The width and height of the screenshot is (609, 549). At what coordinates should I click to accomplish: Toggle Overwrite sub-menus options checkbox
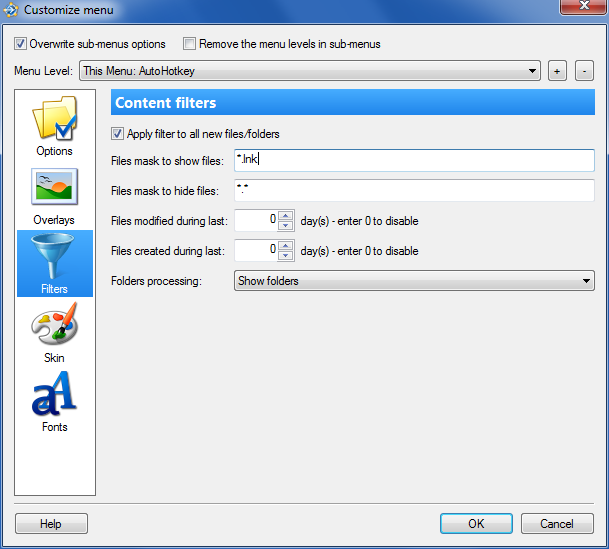[x=21, y=44]
